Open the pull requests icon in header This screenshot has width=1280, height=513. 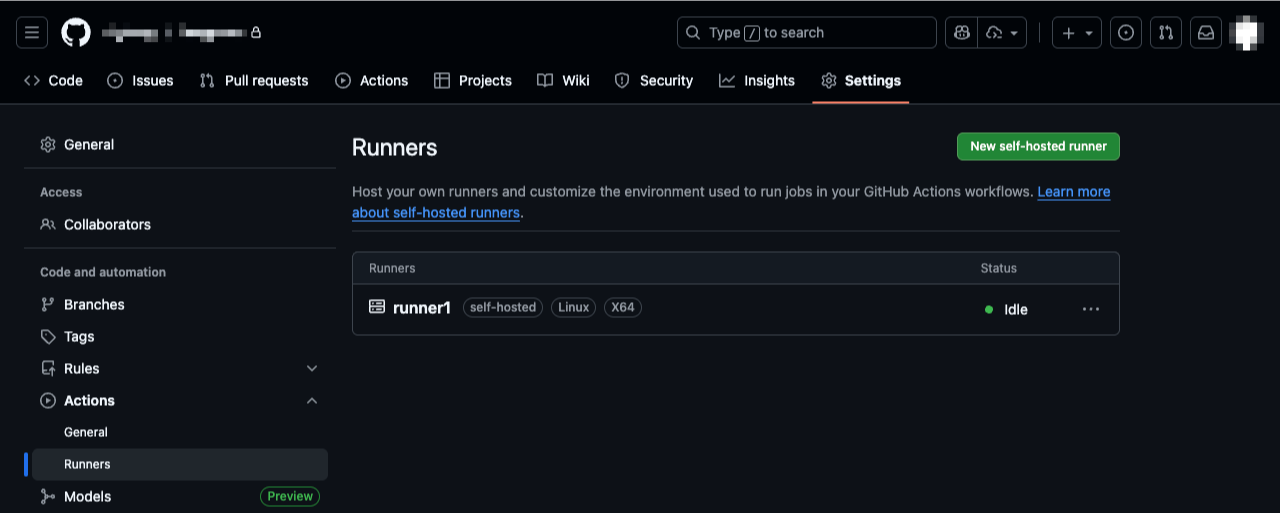1166,33
